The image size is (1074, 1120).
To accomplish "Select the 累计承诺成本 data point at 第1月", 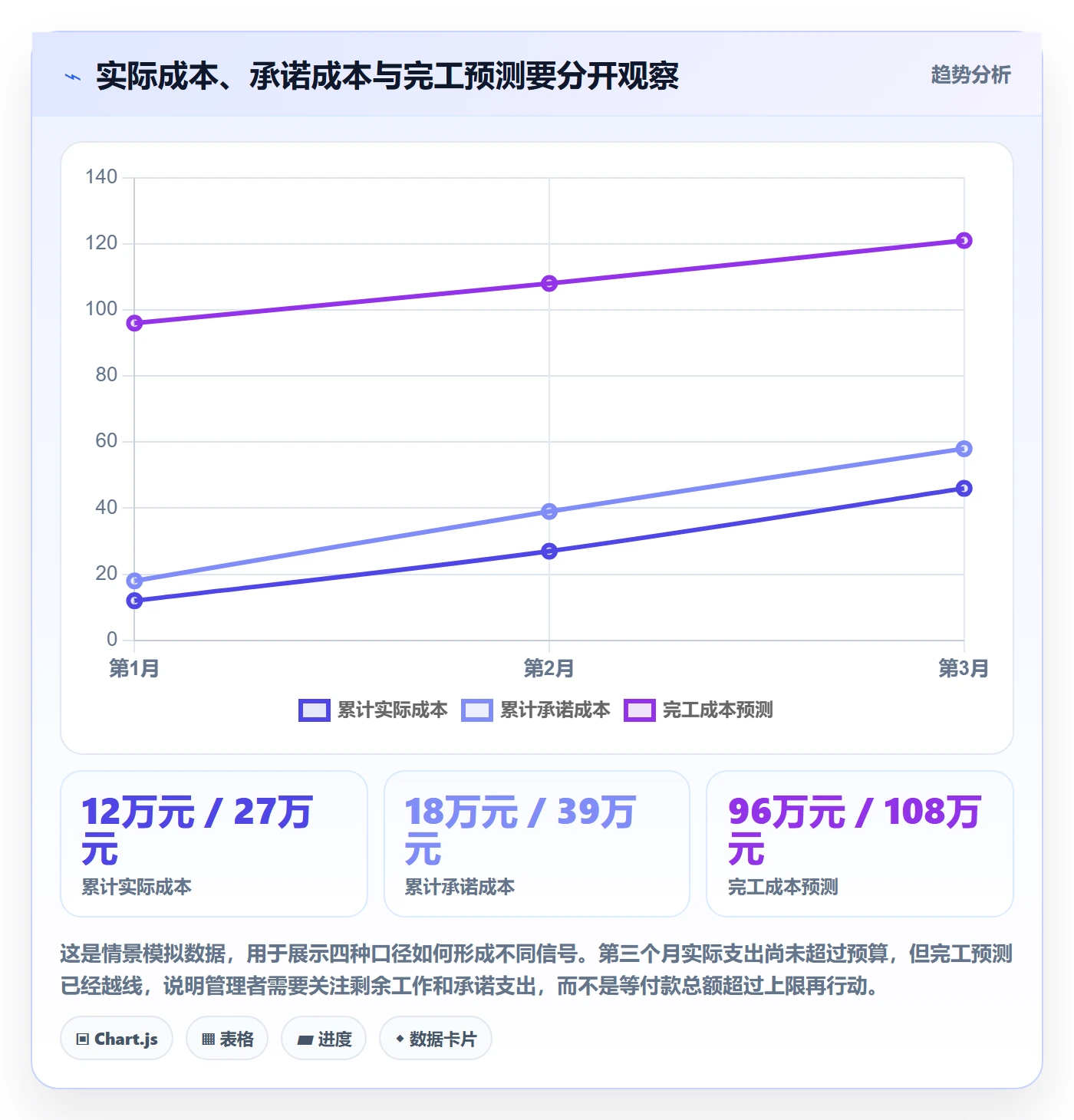I will tap(134, 581).
